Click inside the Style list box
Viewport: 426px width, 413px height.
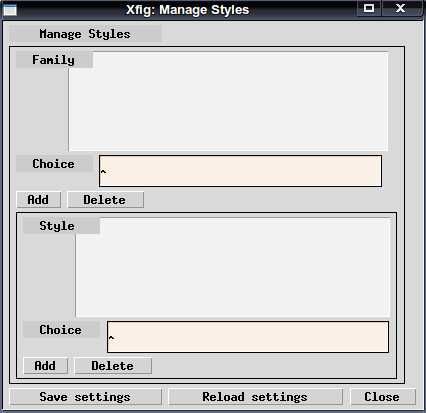coord(233,267)
